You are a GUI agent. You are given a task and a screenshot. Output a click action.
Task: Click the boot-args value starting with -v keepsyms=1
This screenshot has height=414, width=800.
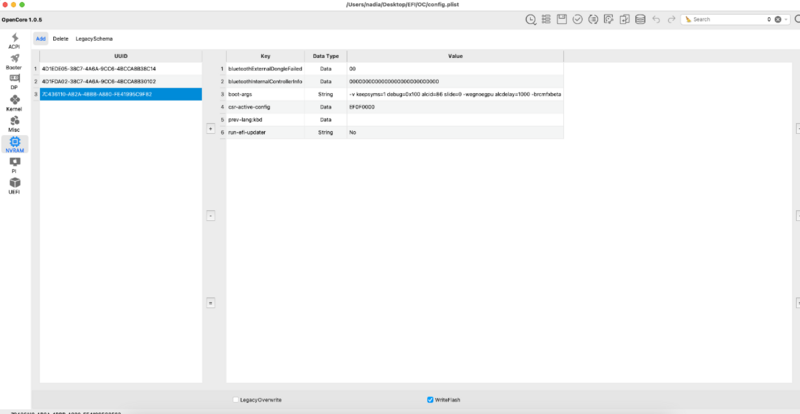click(x=455, y=94)
